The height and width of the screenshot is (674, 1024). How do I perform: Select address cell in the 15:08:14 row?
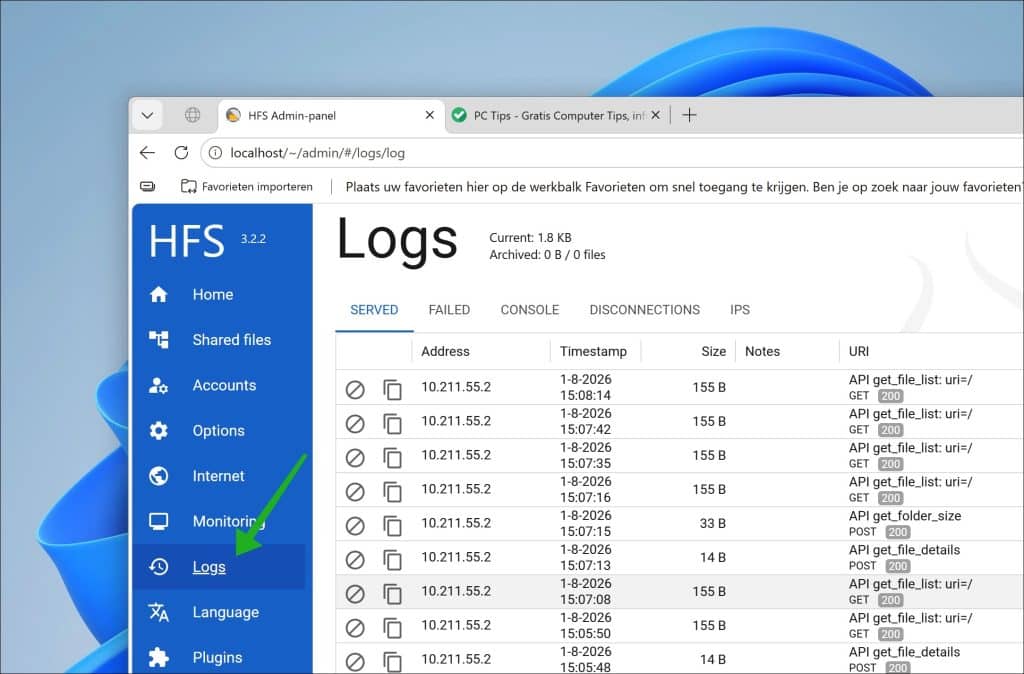pos(456,387)
